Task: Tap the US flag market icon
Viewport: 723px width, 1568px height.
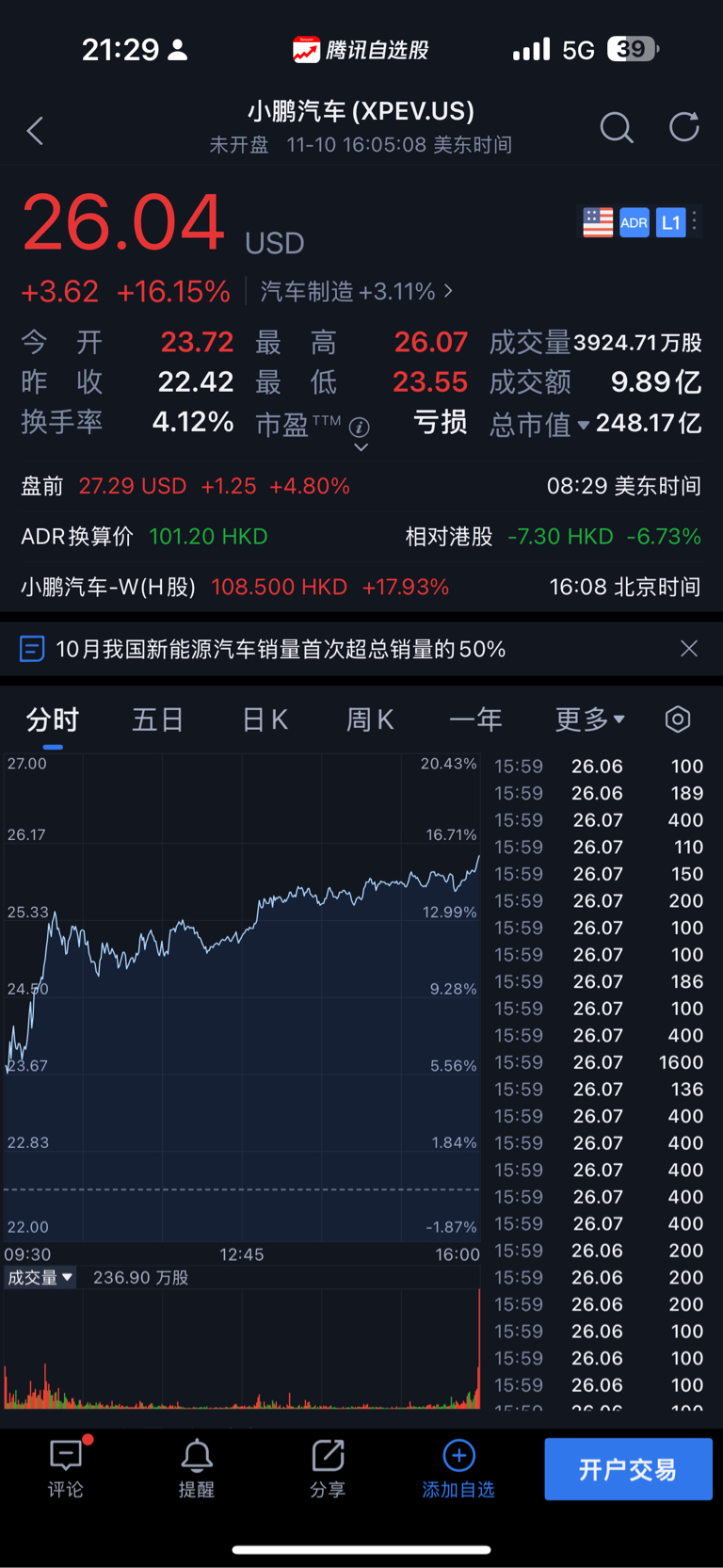Action: (598, 222)
